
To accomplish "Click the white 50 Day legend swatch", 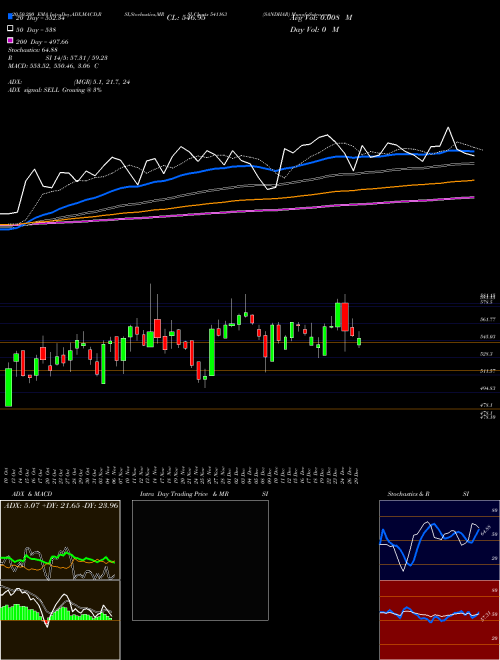I will [10, 29].
